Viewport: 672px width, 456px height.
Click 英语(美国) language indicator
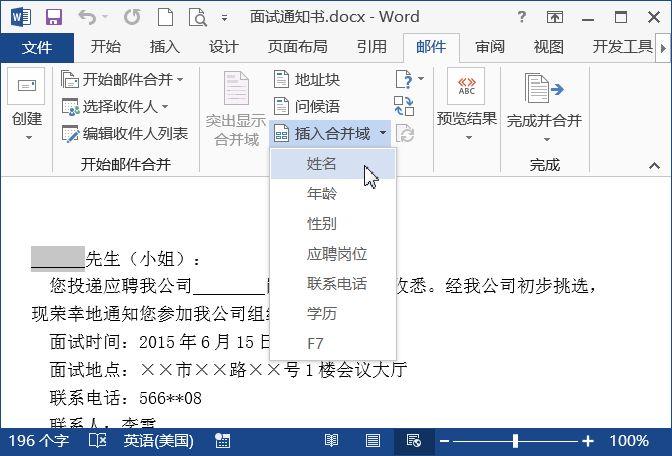tap(159, 441)
